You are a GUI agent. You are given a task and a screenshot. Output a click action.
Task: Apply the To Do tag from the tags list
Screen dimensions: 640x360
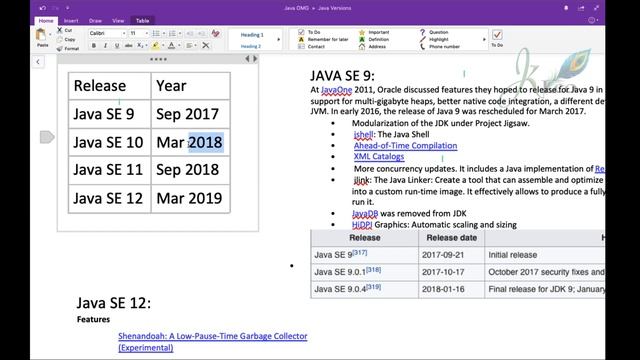point(309,32)
